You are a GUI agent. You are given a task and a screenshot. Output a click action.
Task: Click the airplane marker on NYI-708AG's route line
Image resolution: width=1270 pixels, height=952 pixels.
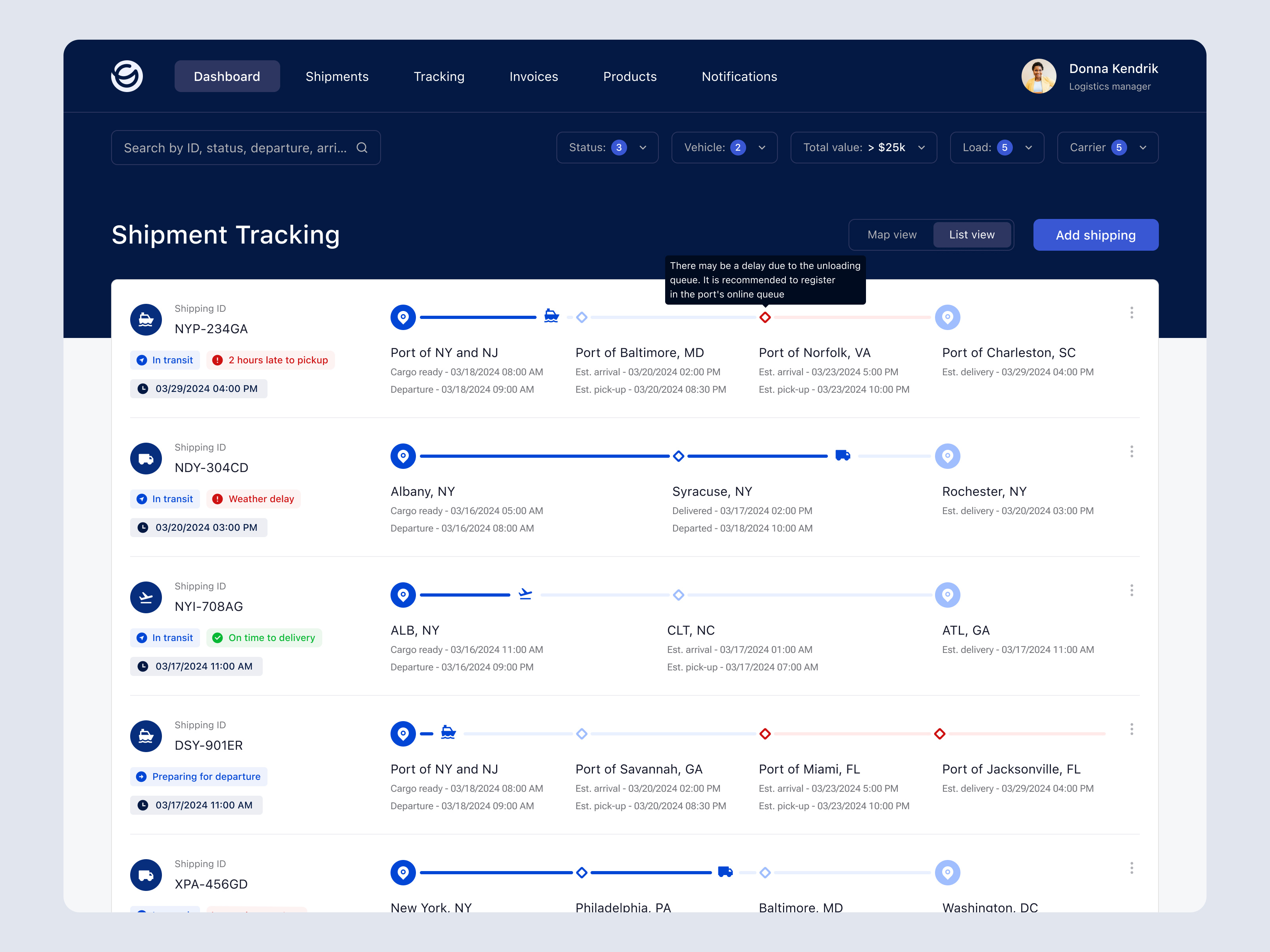click(525, 595)
